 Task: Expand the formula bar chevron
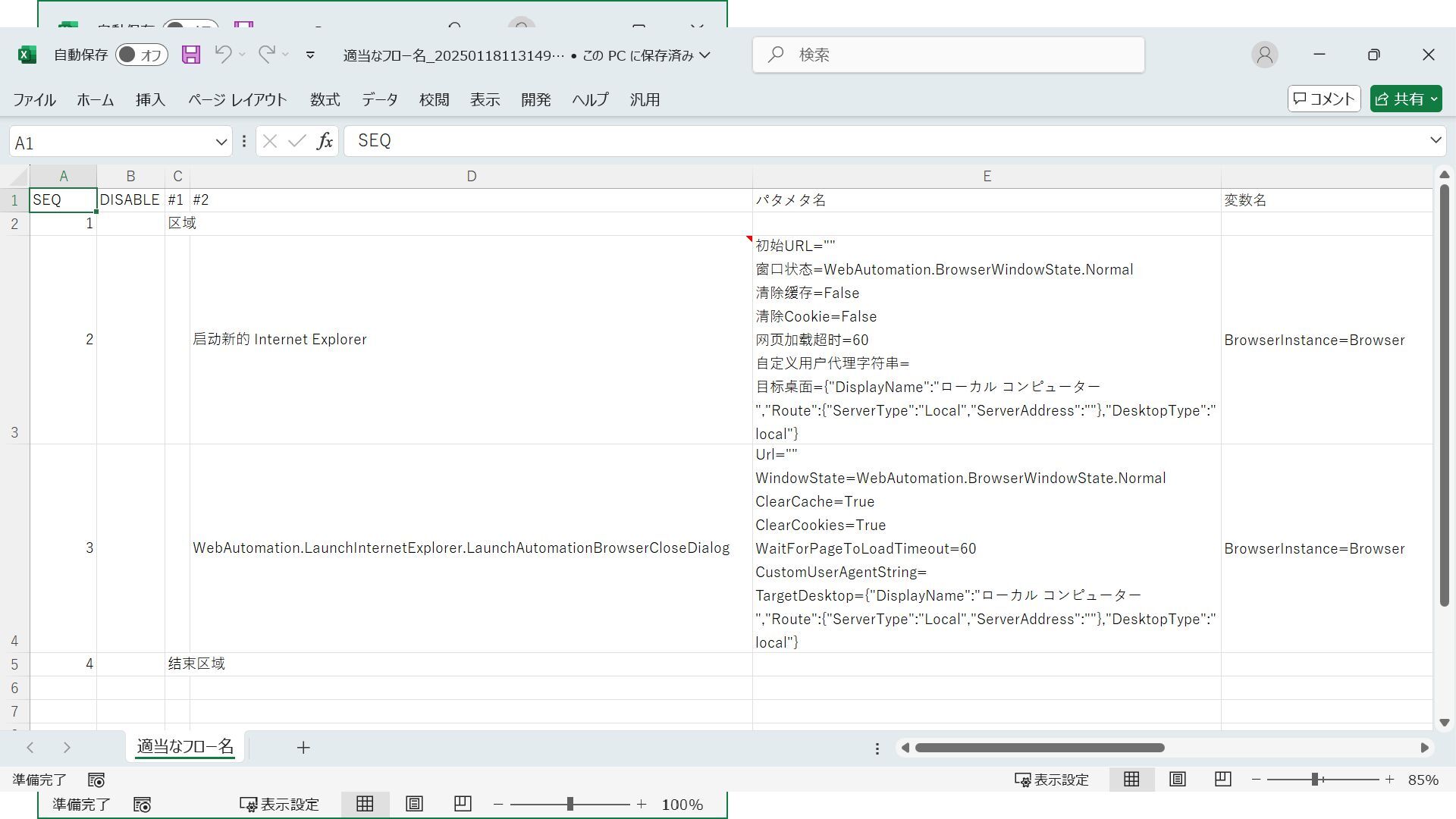click(x=1435, y=140)
